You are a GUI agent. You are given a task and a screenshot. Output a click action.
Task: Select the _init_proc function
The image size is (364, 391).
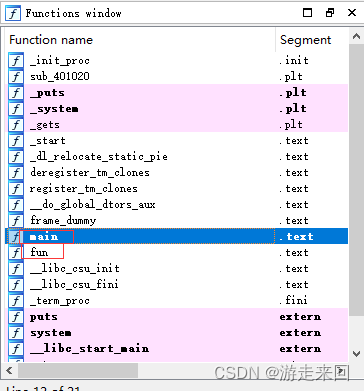[60, 61]
